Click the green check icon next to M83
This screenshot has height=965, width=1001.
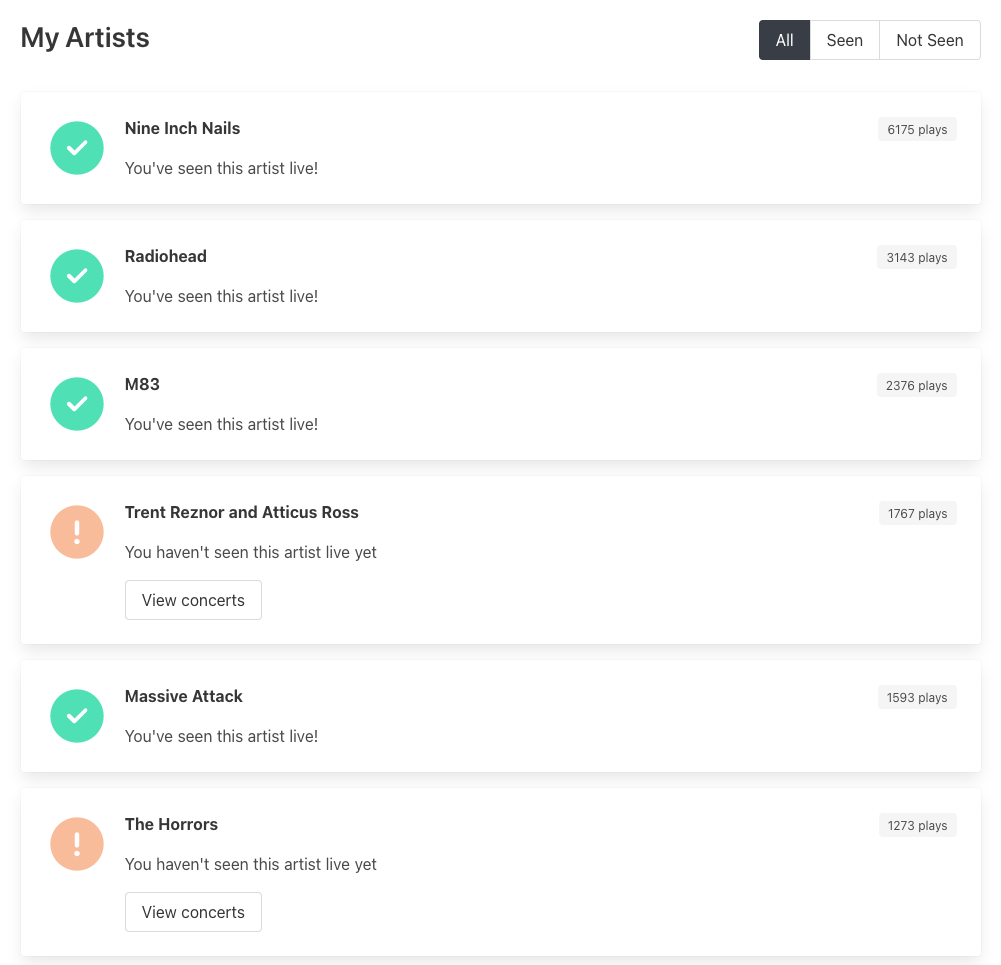click(x=77, y=403)
